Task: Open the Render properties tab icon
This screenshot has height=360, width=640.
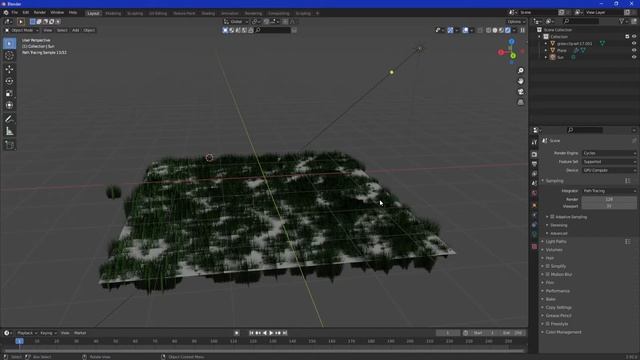Action: point(534,154)
